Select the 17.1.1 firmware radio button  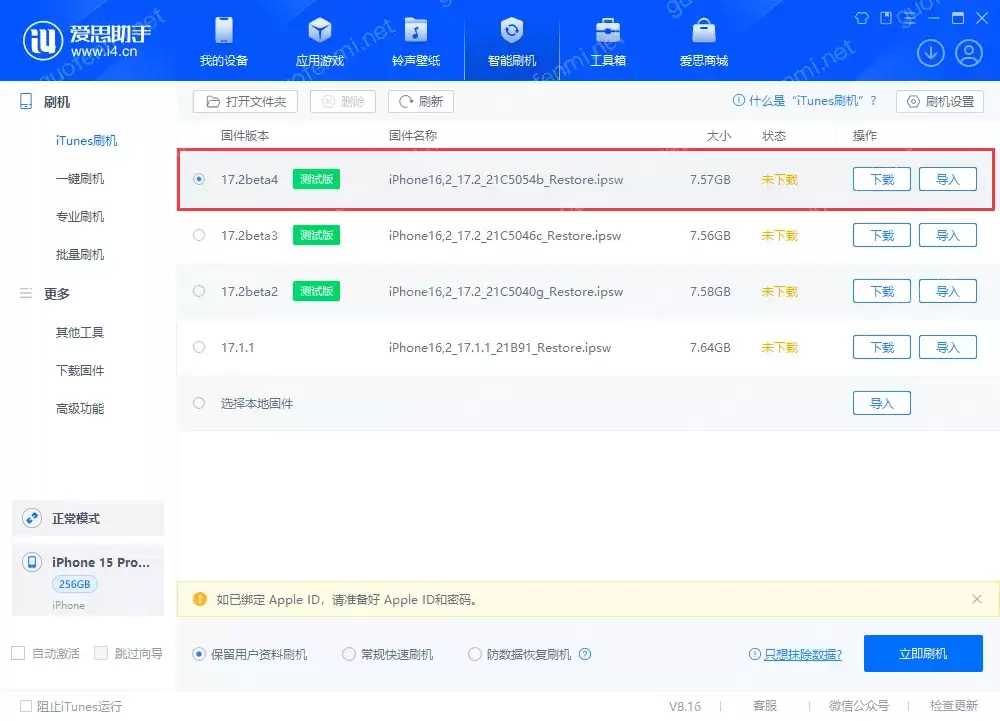coord(198,347)
